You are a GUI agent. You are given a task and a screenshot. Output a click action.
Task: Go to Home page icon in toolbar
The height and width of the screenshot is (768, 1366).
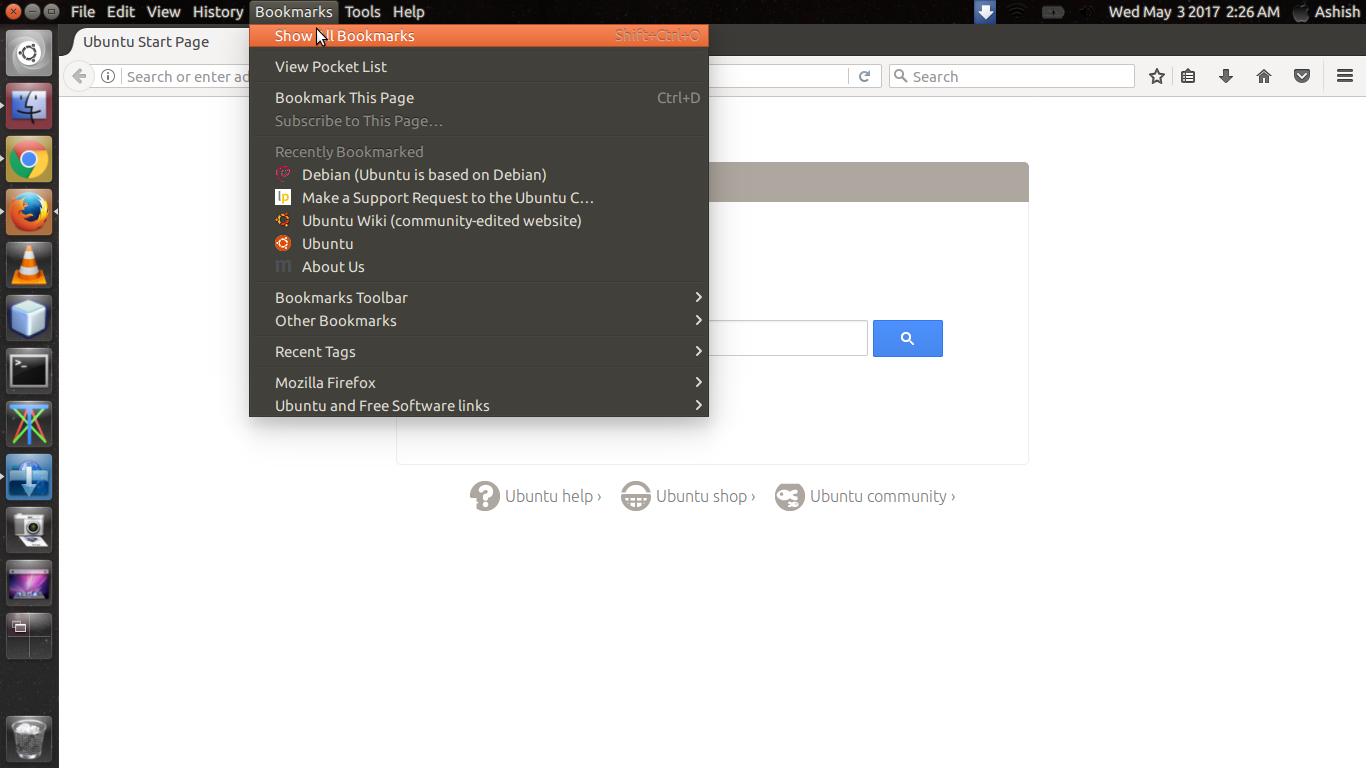[1264, 76]
